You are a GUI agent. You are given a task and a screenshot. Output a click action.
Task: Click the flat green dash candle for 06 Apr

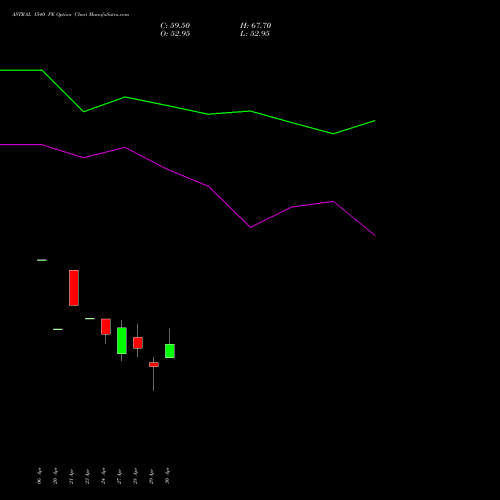pyautogui.click(x=42, y=260)
